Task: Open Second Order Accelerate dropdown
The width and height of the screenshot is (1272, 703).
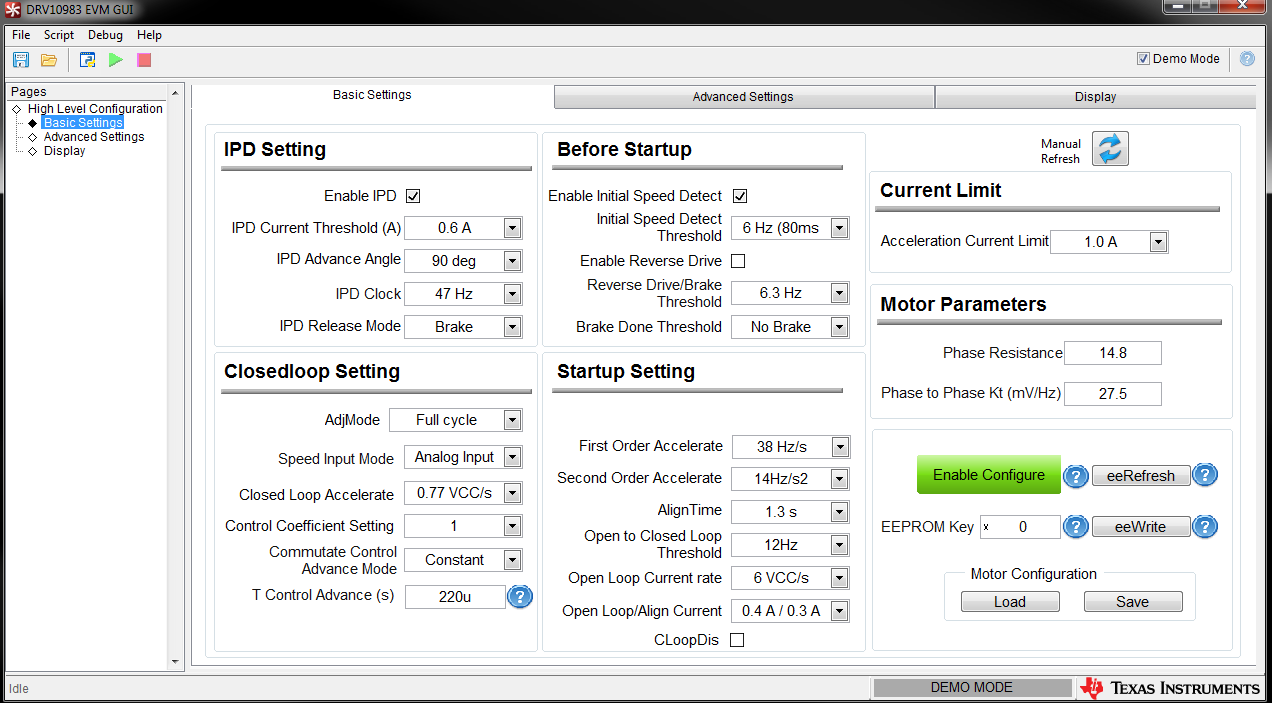Action: 790,479
